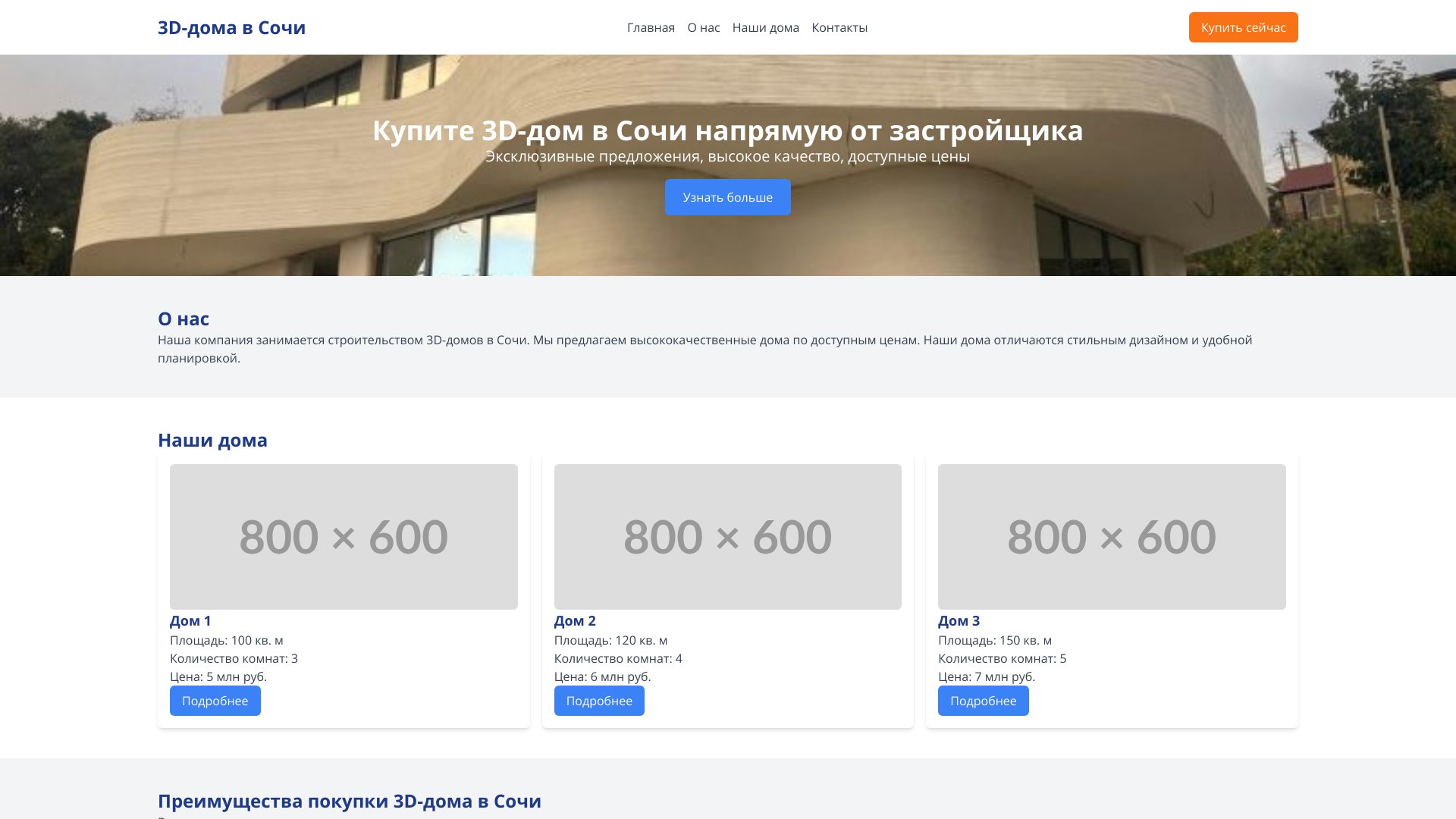Click the Дом 2 card title
This screenshot has height=819, width=1456.
pyautogui.click(x=575, y=621)
